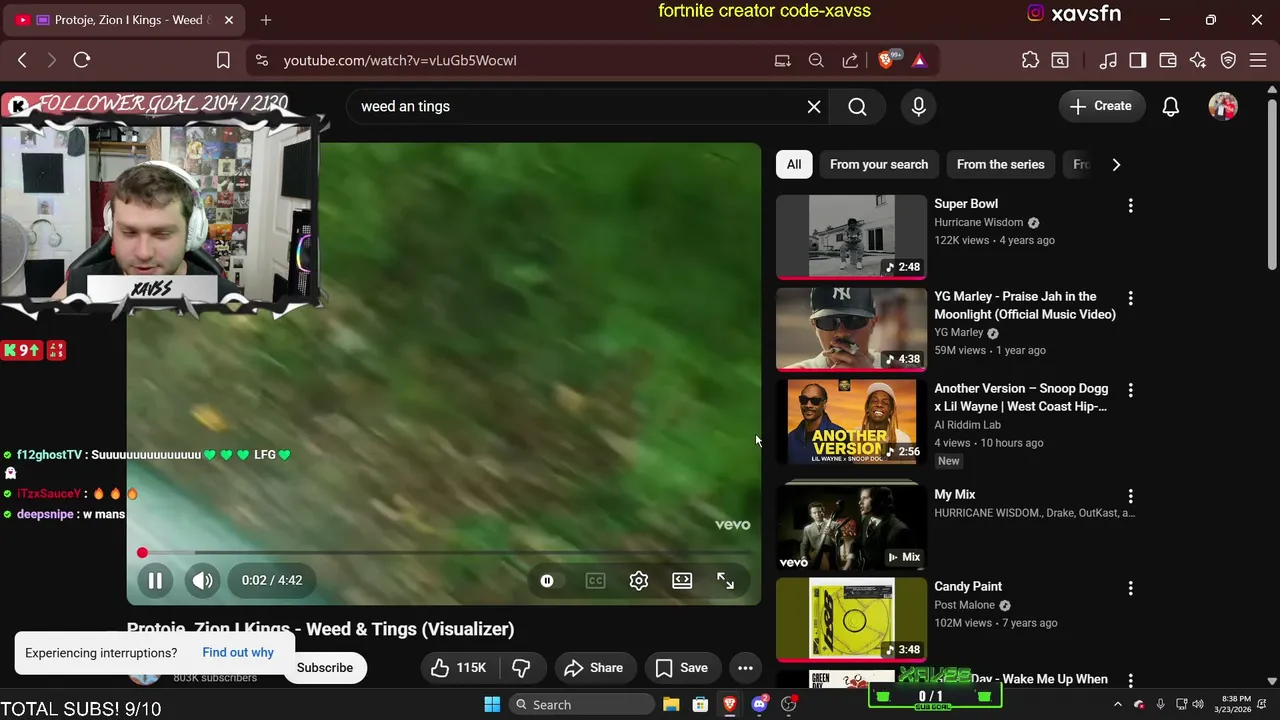Open the account avatar menu
This screenshot has height=720, width=1280.
pos(1223,106)
